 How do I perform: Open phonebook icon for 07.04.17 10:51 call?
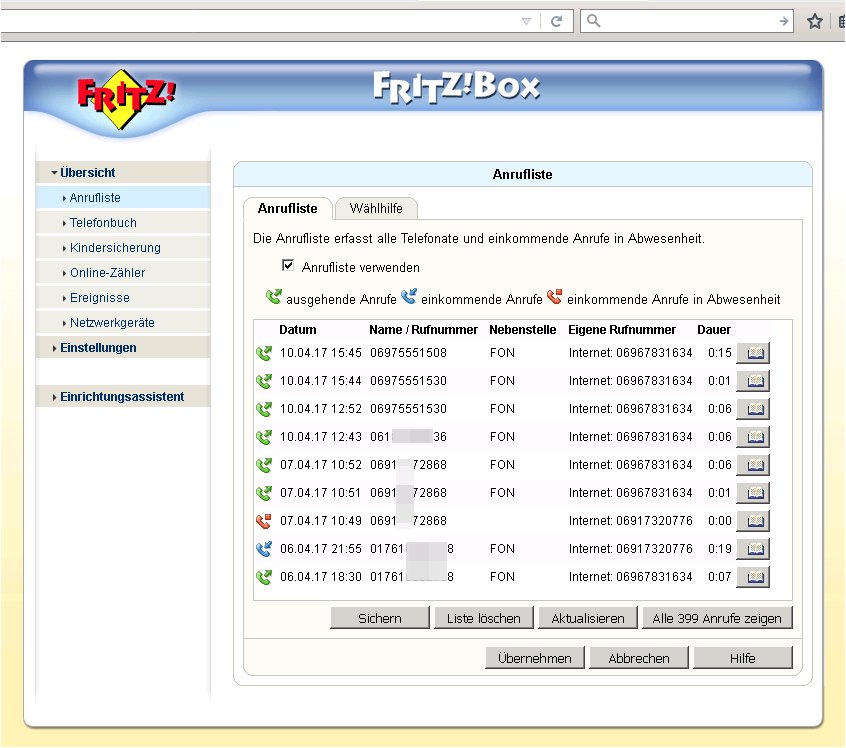pyautogui.click(x=753, y=493)
